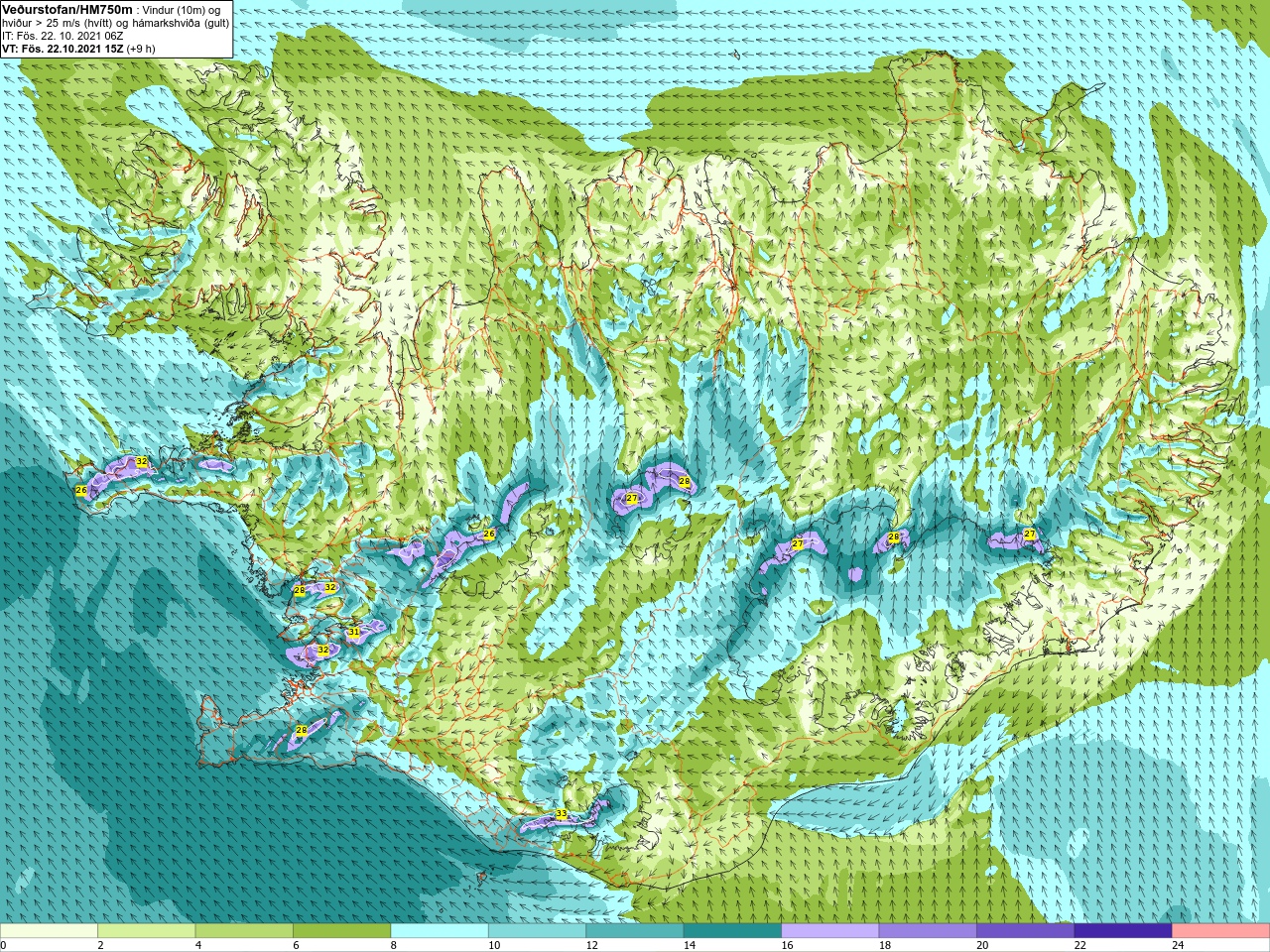This screenshot has height=952, width=1270.
Task: Select the light yellow-green 2–4 m/s legend swatch
Action: pyautogui.click(x=146, y=931)
